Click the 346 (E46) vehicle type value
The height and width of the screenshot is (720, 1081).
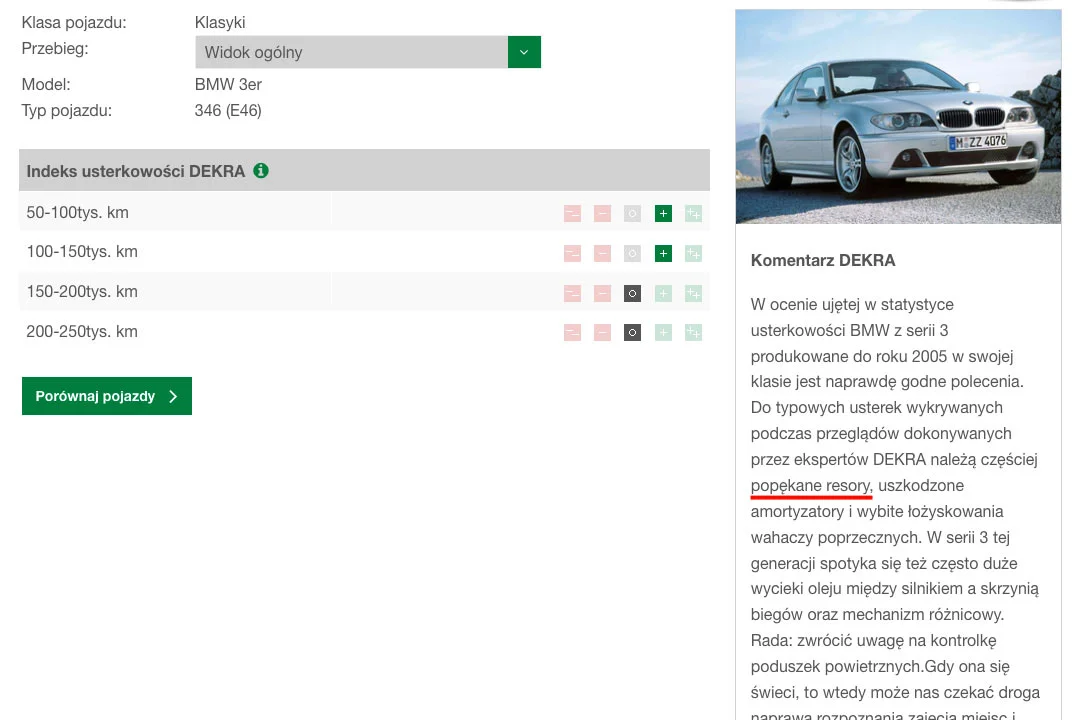pos(228,110)
